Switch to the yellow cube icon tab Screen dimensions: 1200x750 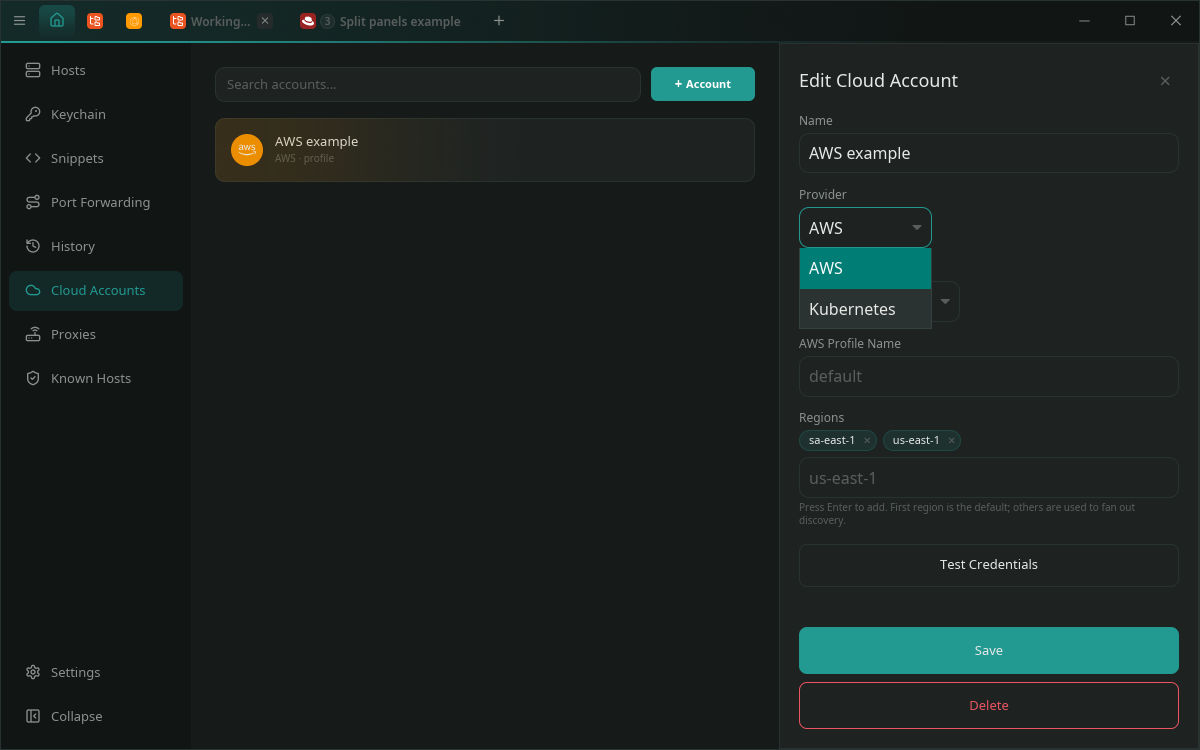pyautogui.click(x=134, y=21)
